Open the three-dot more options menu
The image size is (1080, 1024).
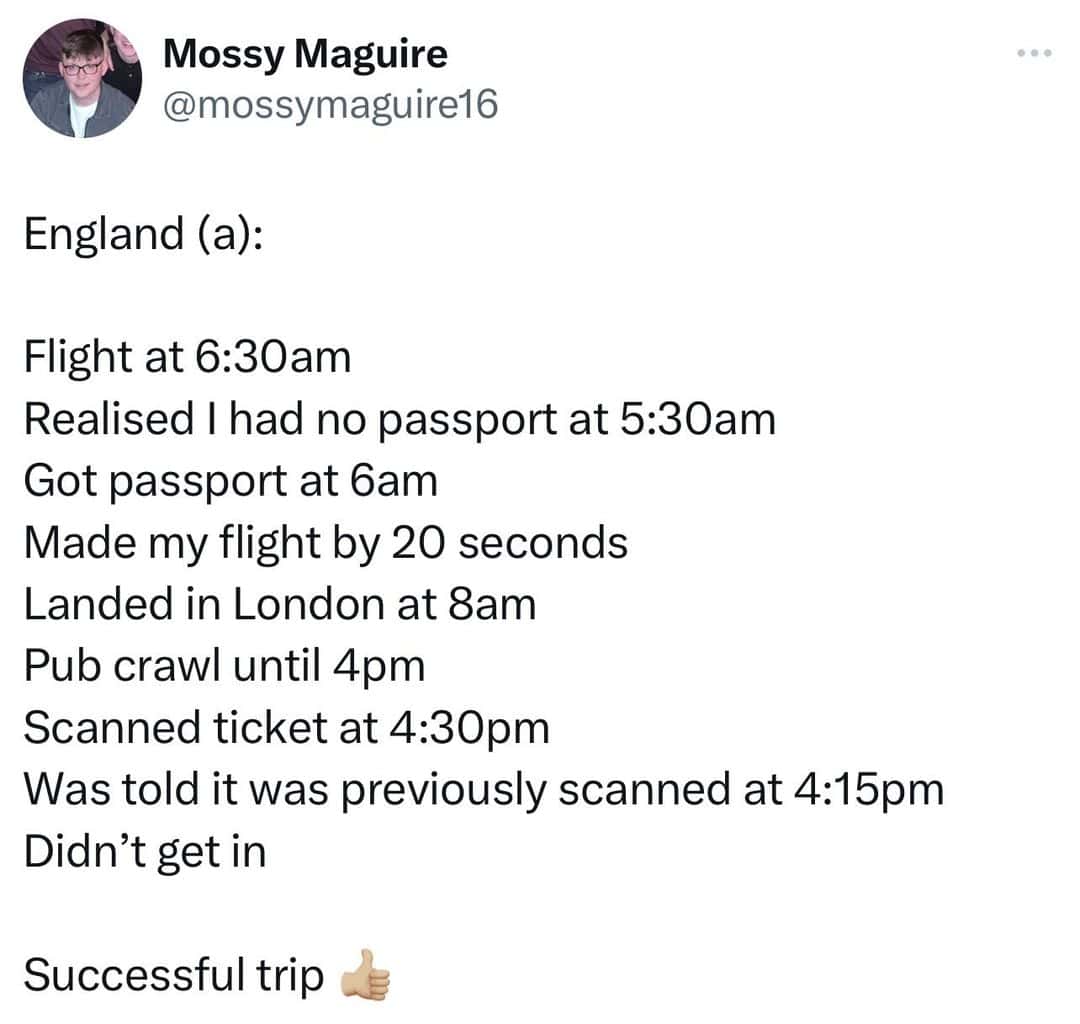(x=1034, y=53)
